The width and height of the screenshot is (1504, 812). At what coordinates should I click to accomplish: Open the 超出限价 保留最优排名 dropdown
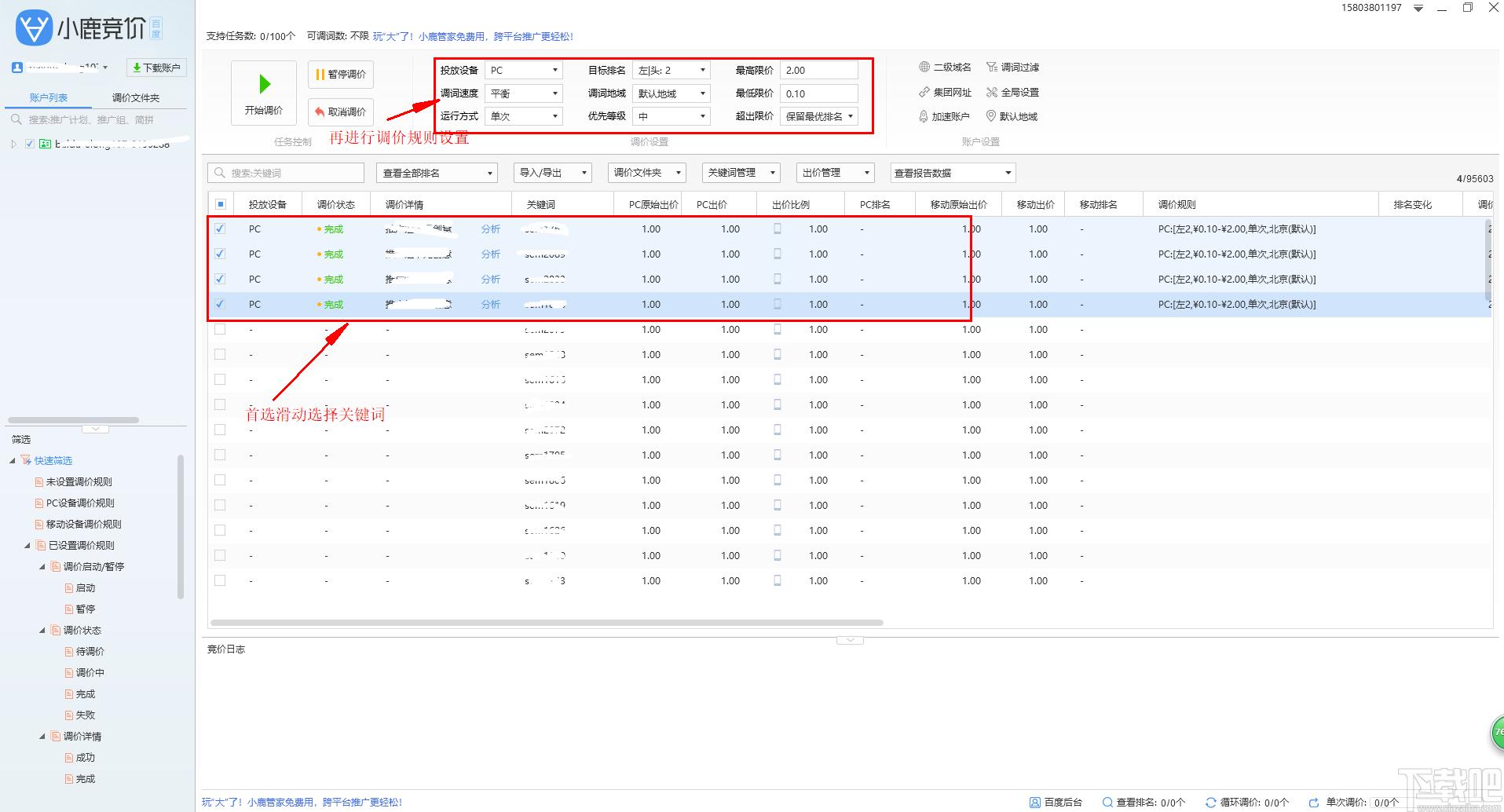819,116
